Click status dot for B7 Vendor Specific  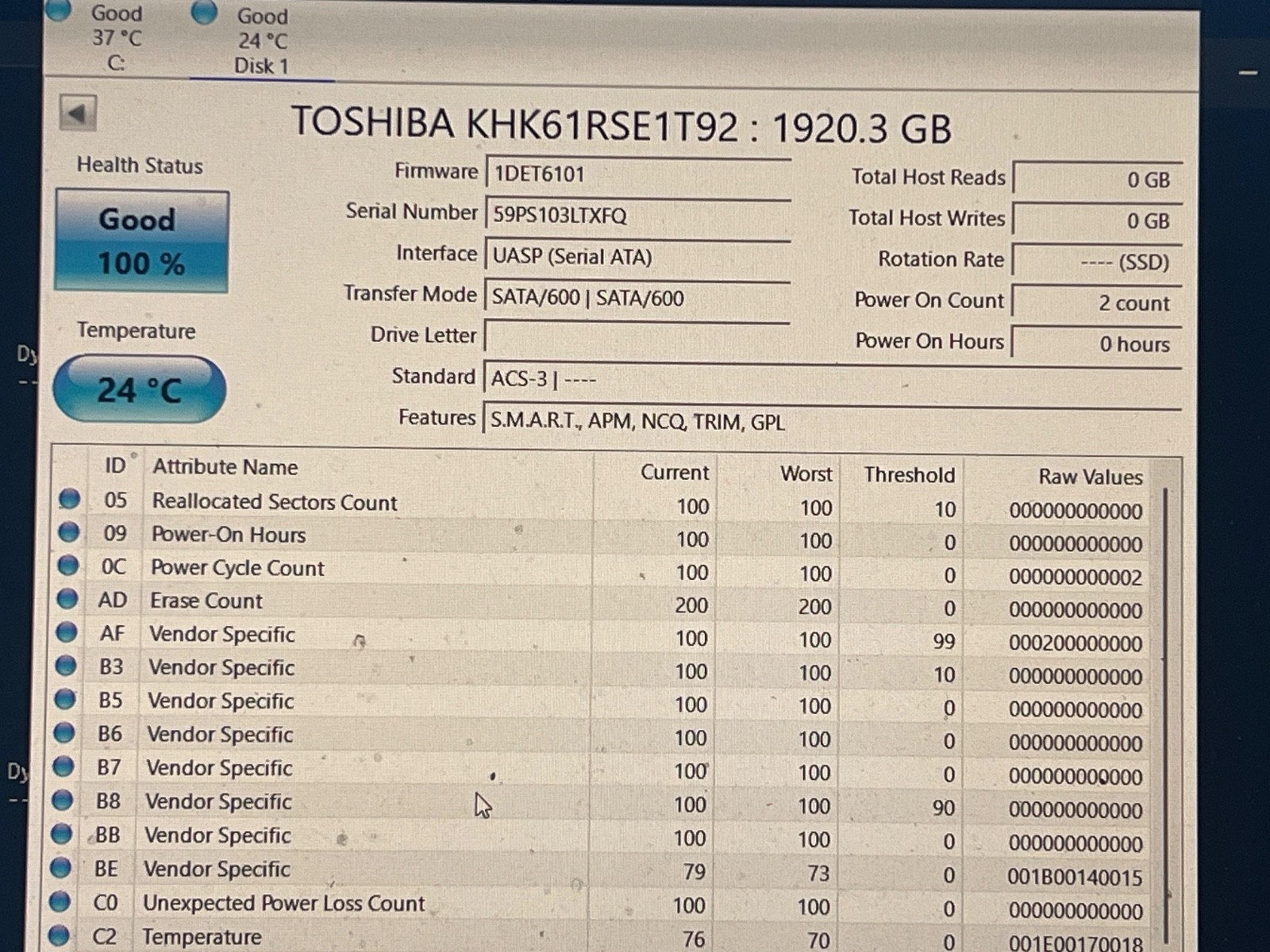(63, 766)
